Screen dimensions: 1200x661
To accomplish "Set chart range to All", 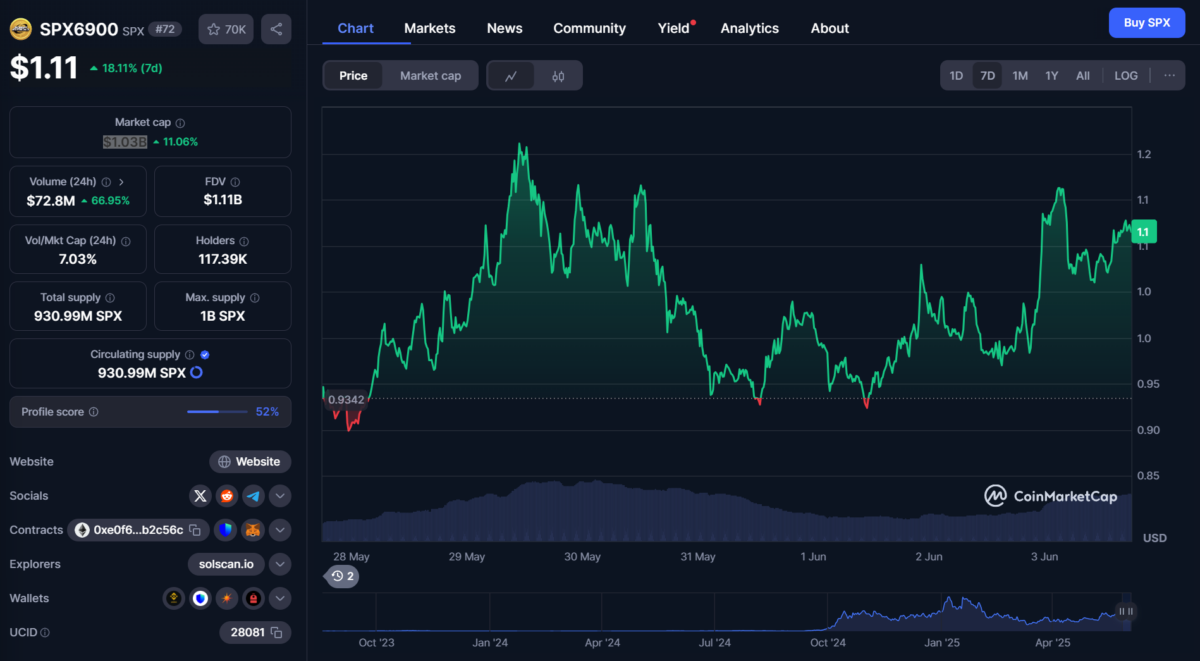I will point(1083,76).
